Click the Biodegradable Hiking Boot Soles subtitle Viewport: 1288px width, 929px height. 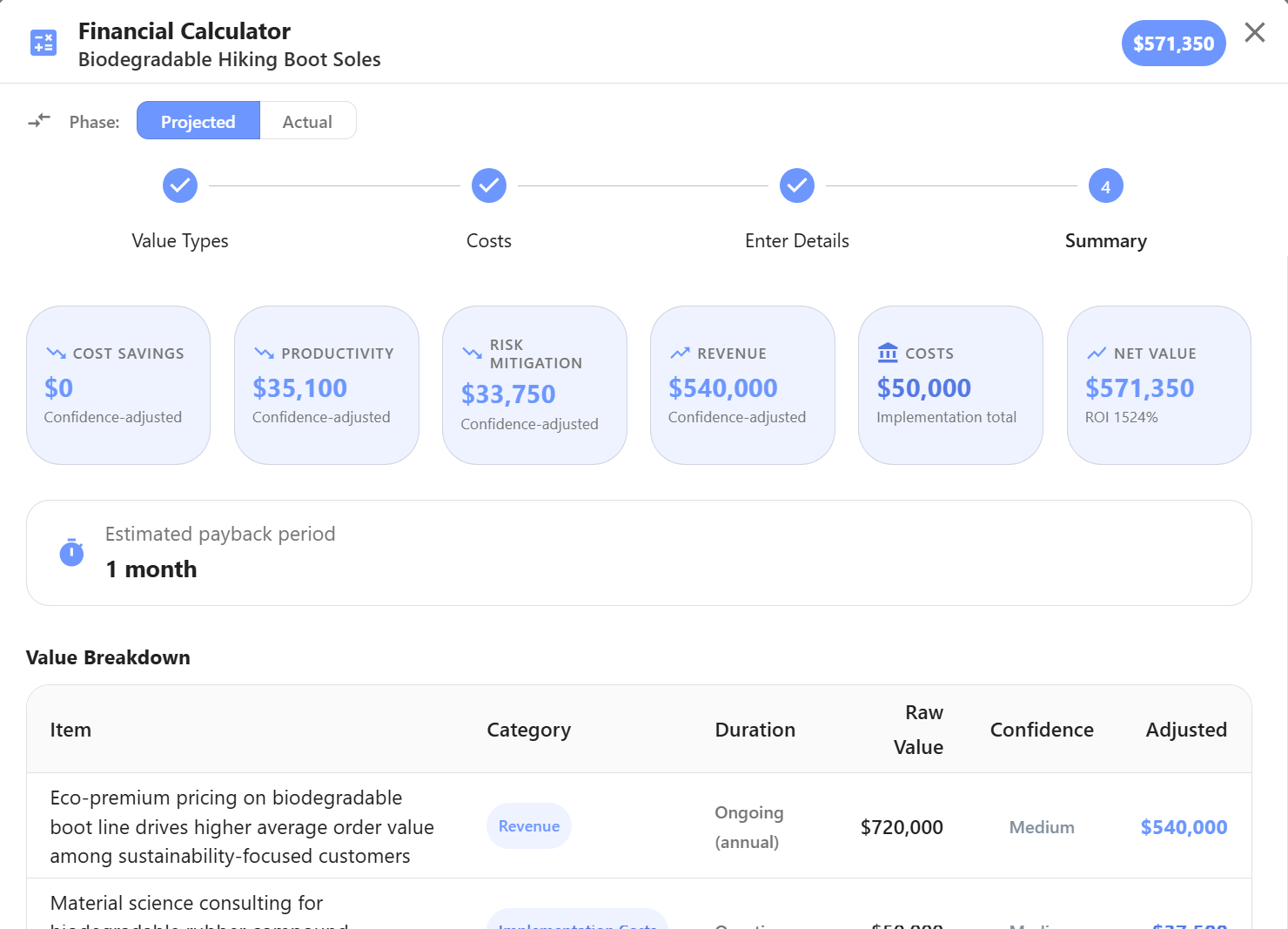point(230,59)
